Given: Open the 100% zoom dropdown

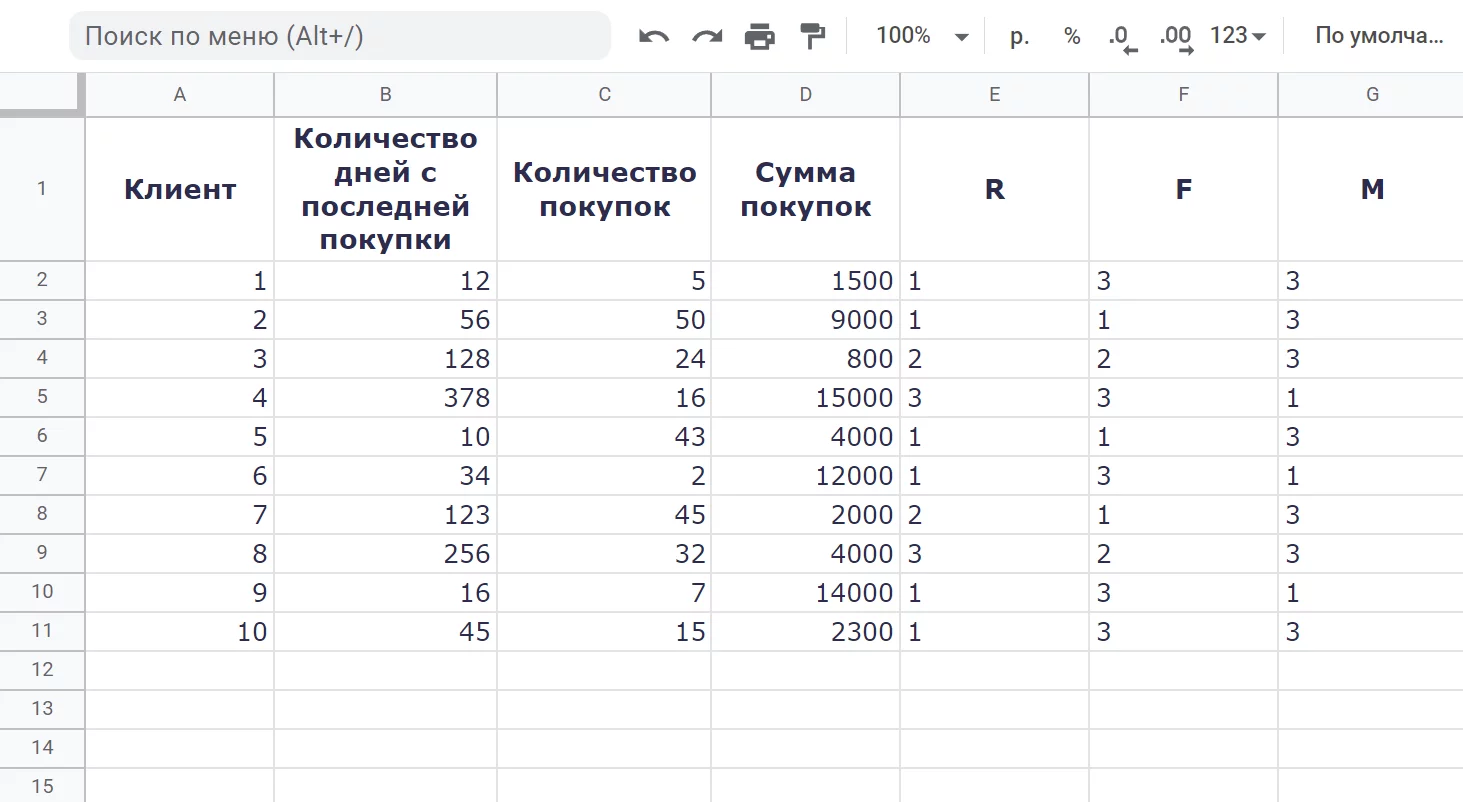Looking at the screenshot, I should pyautogui.click(x=921, y=37).
